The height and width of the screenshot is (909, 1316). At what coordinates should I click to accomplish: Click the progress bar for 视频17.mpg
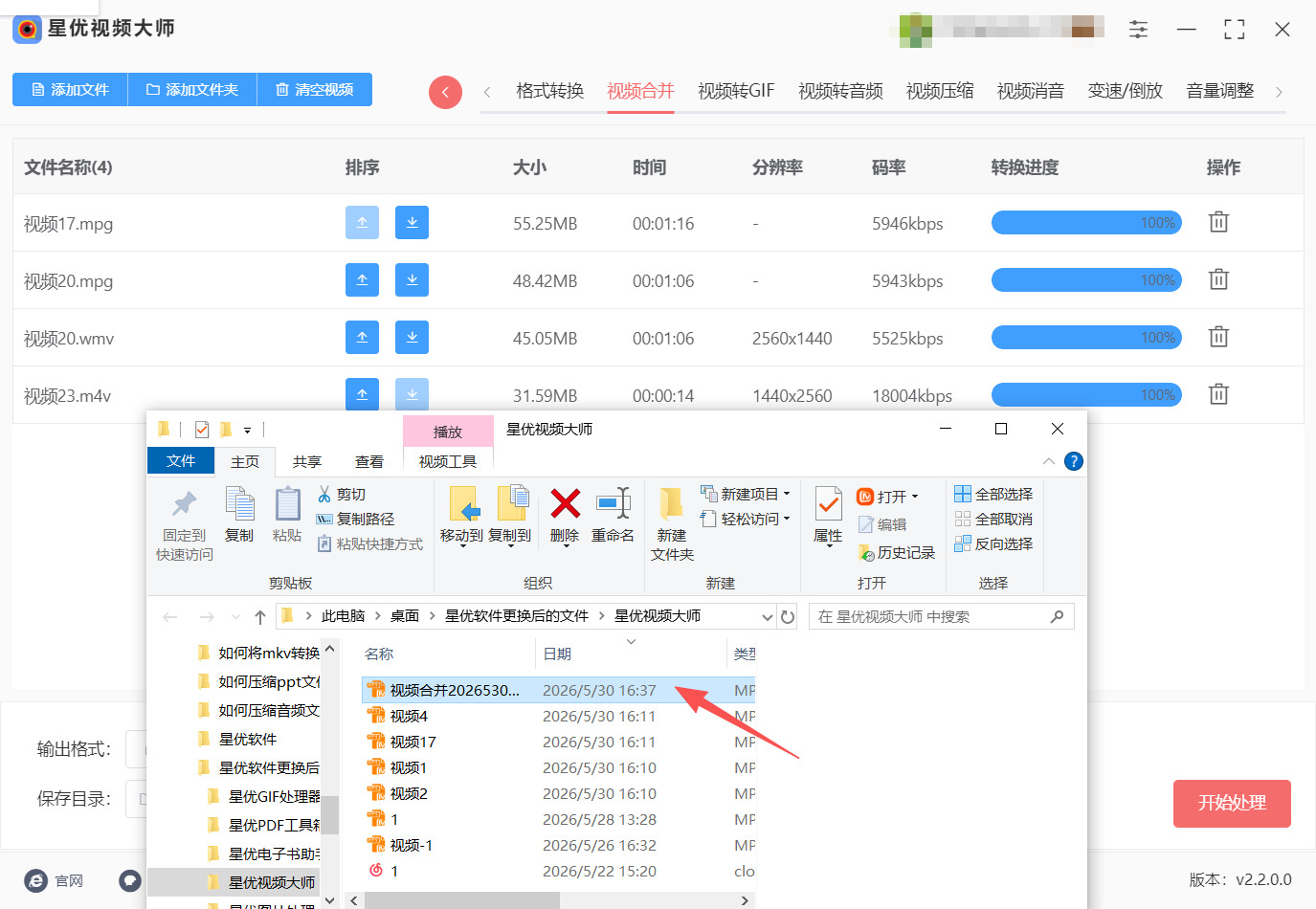pyautogui.click(x=1086, y=223)
